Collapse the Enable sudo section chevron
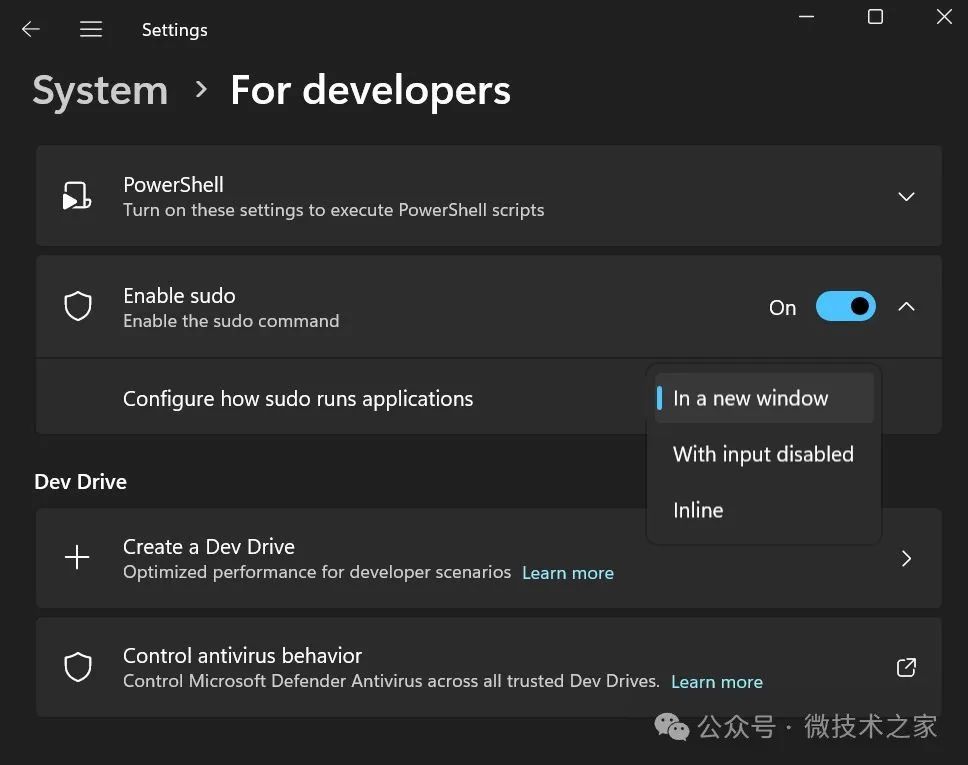This screenshot has width=968, height=765. pos(906,306)
